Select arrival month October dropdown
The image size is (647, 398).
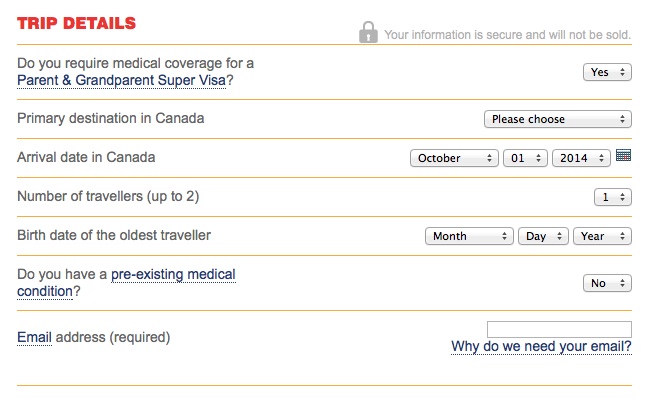tap(454, 158)
